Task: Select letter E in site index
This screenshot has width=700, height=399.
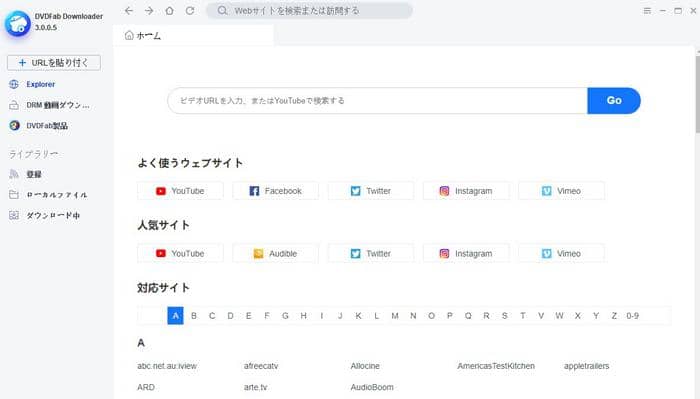Action: click(249, 316)
